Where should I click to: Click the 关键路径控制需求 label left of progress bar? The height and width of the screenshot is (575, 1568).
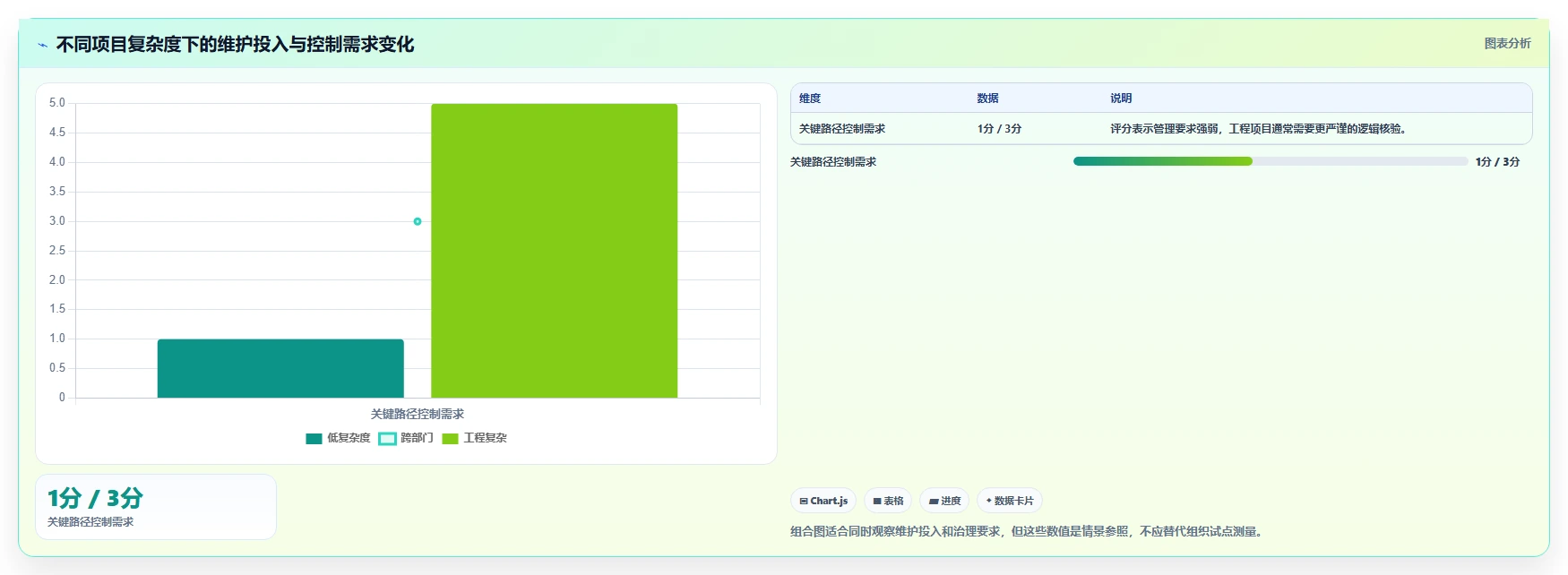pos(833,162)
